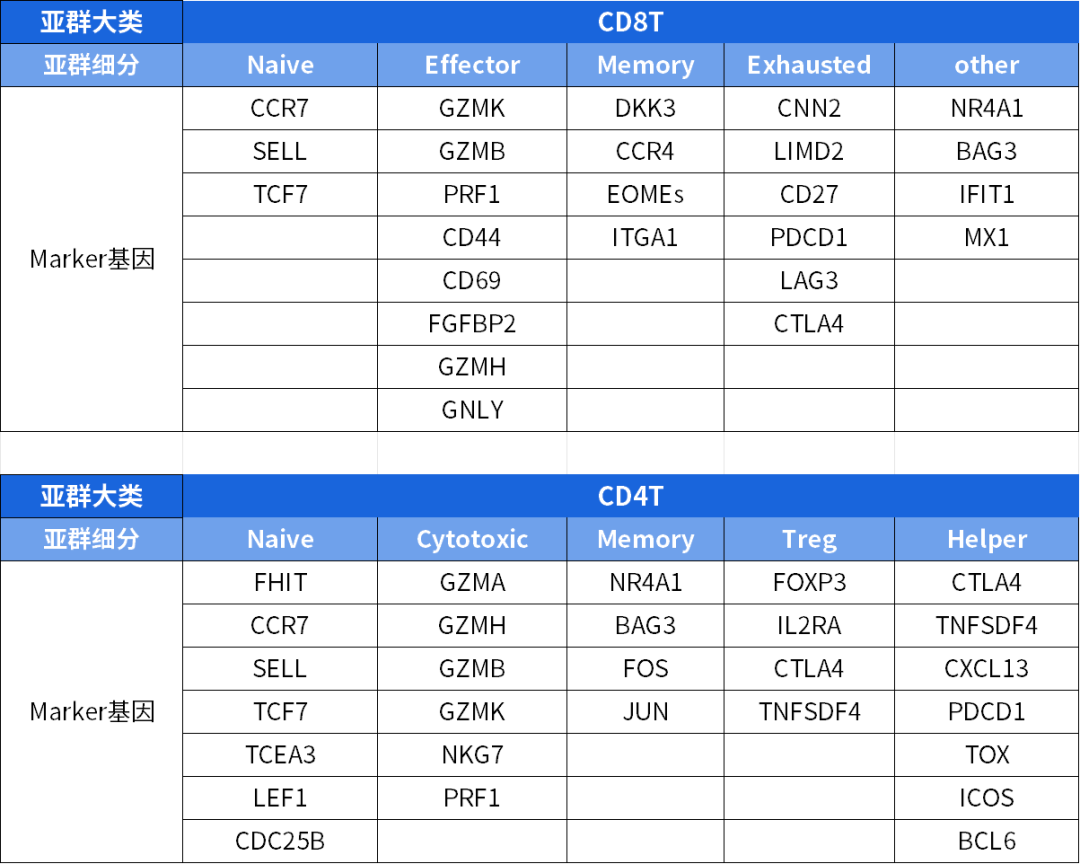Select the FHIT cell

[x=280, y=582]
